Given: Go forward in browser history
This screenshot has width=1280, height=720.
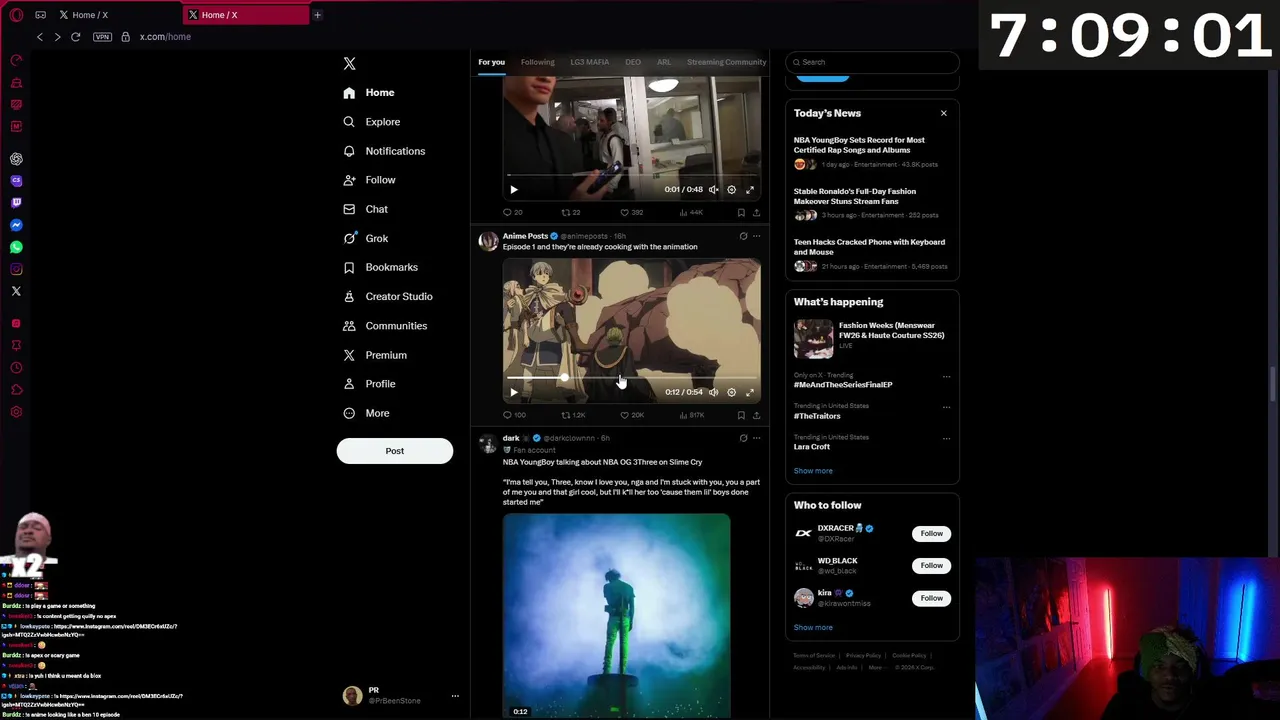Looking at the screenshot, I should 57,37.
